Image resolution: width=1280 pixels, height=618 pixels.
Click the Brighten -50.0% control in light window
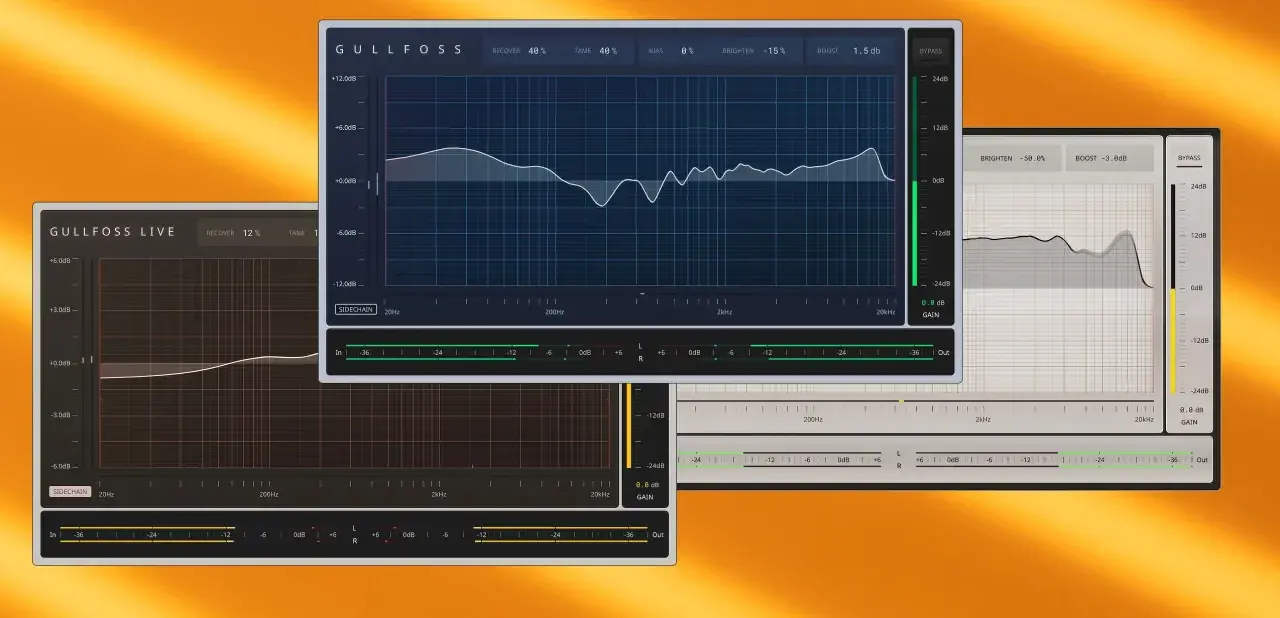[1012, 158]
